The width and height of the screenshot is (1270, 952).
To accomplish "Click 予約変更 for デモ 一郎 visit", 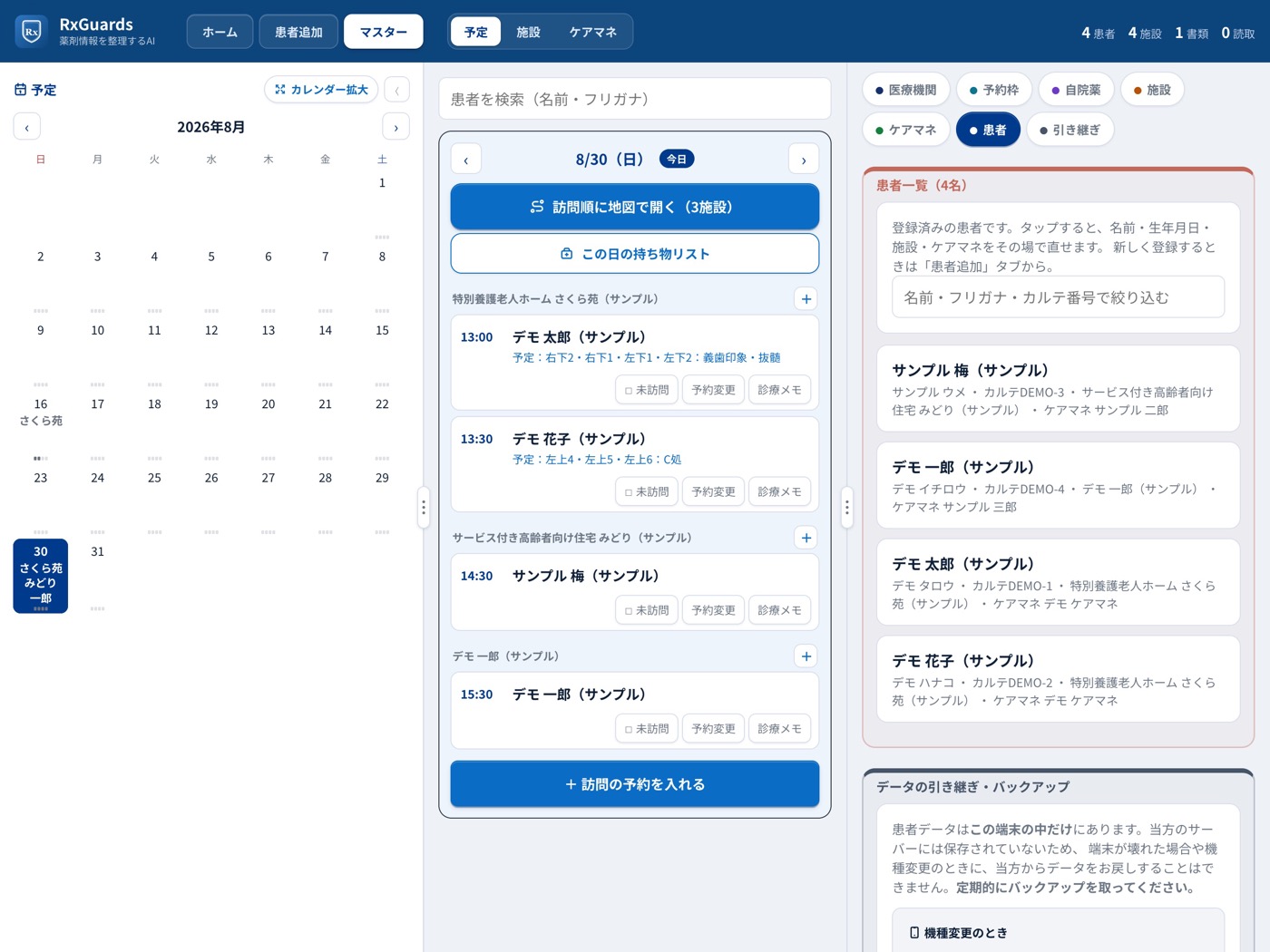I will [713, 729].
